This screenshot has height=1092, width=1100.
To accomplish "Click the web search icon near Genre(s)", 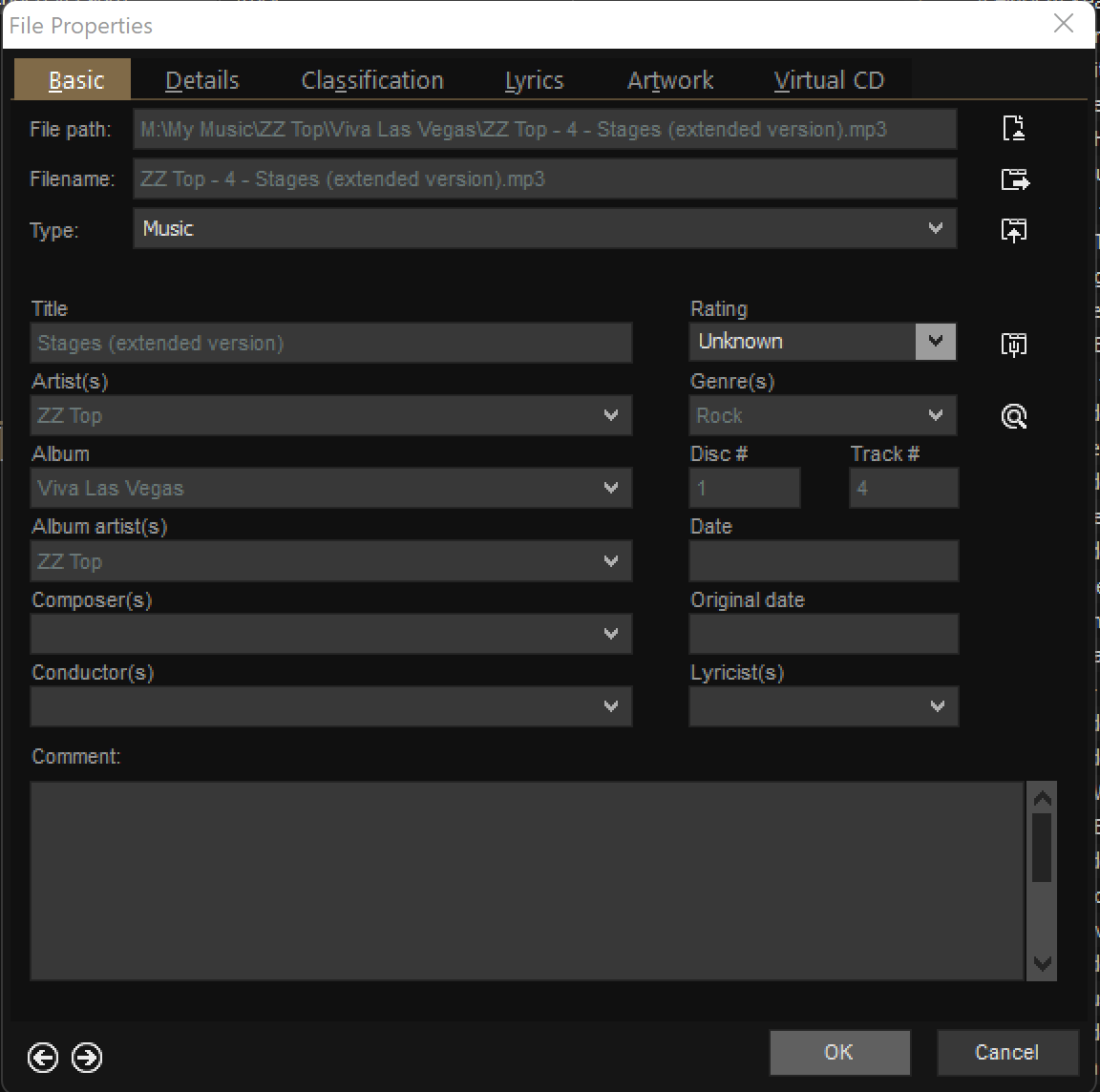I will [x=1014, y=415].
